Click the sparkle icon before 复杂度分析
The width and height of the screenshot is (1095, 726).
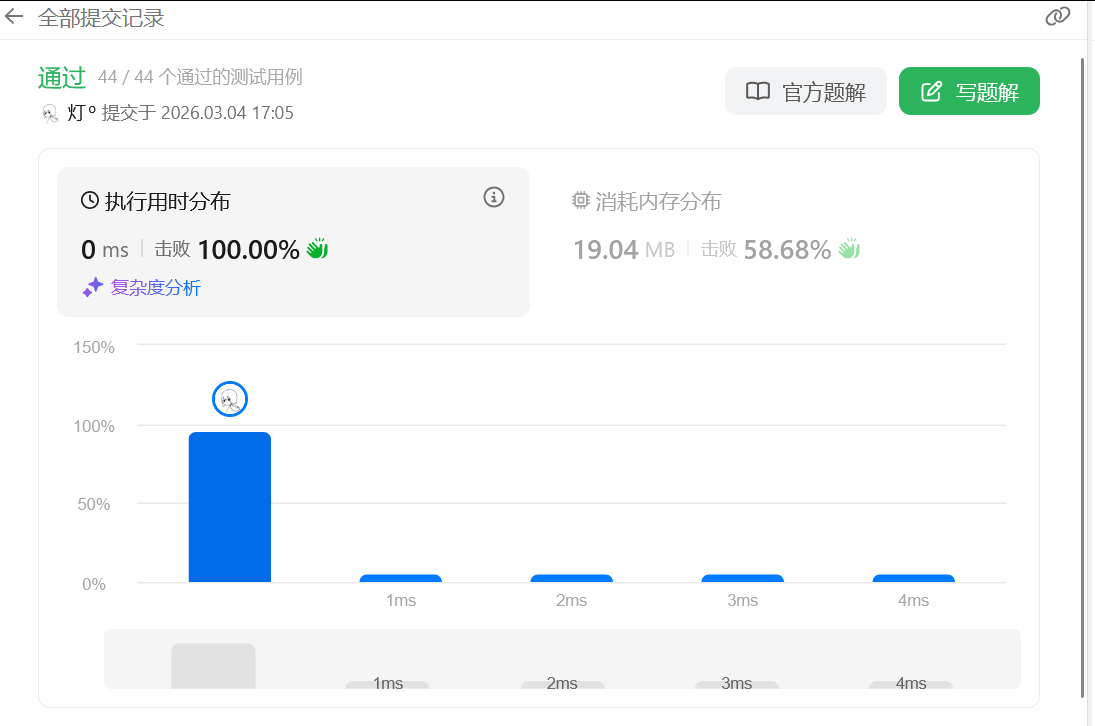[93, 288]
